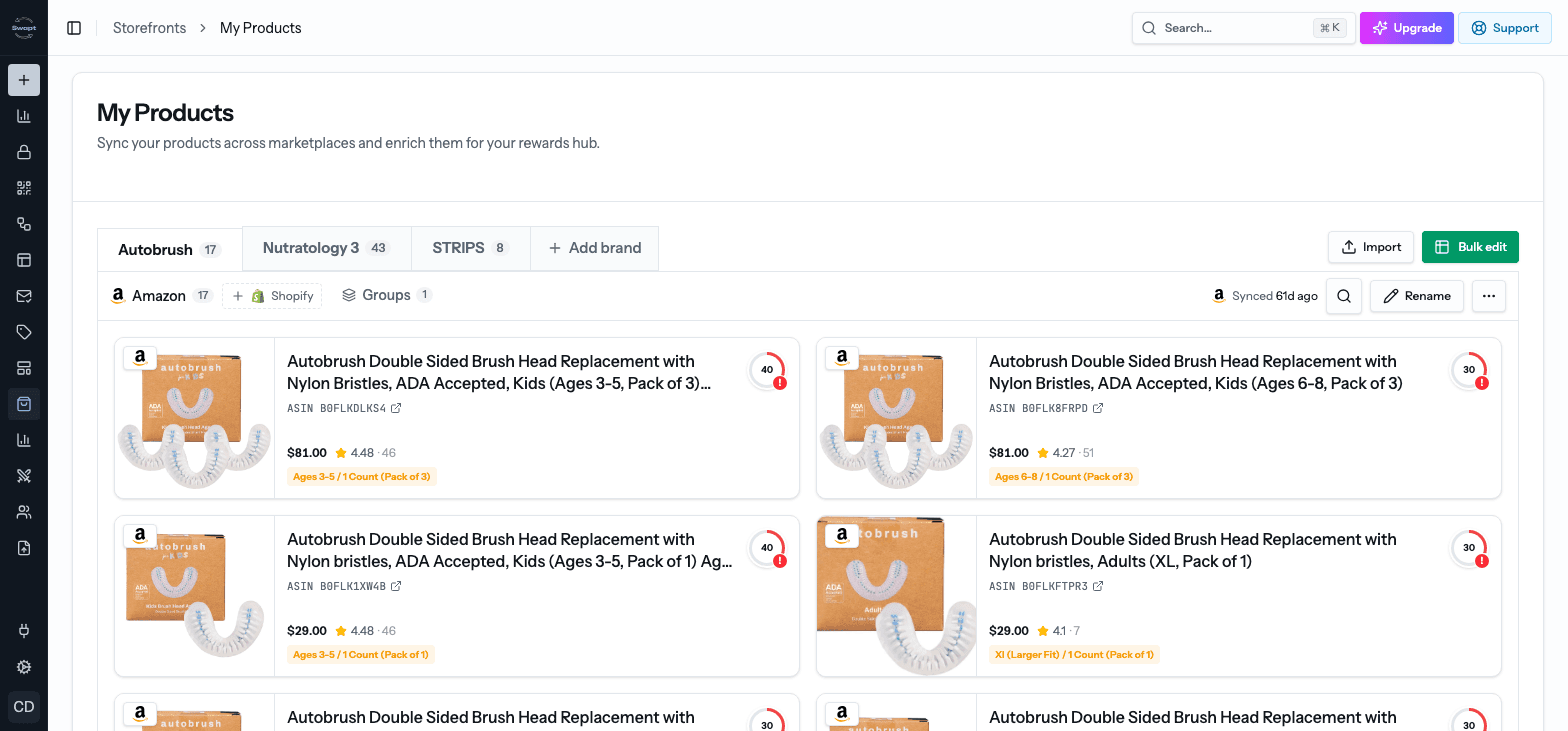Open the plug integrations icon in sidebar
The height and width of the screenshot is (731, 1568).
click(24, 631)
